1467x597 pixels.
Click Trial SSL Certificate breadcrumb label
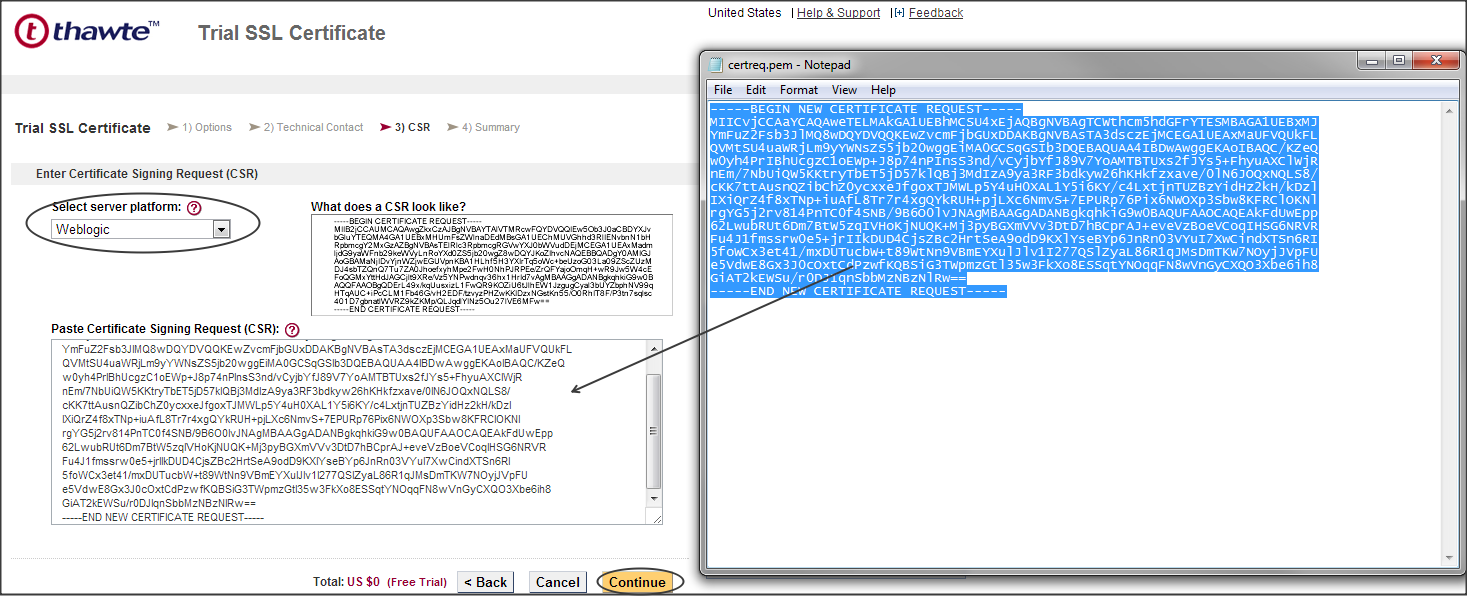[83, 128]
